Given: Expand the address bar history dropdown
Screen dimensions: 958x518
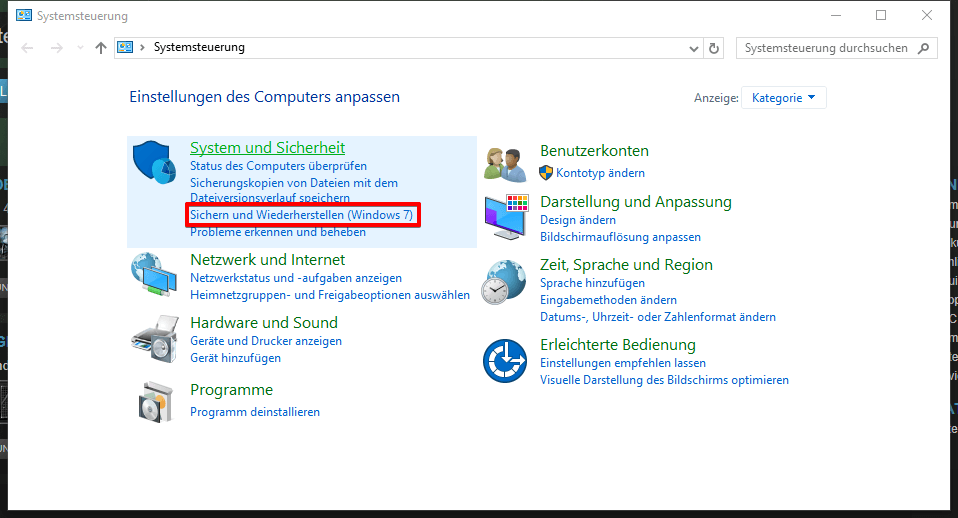Looking at the screenshot, I should 693,48.
